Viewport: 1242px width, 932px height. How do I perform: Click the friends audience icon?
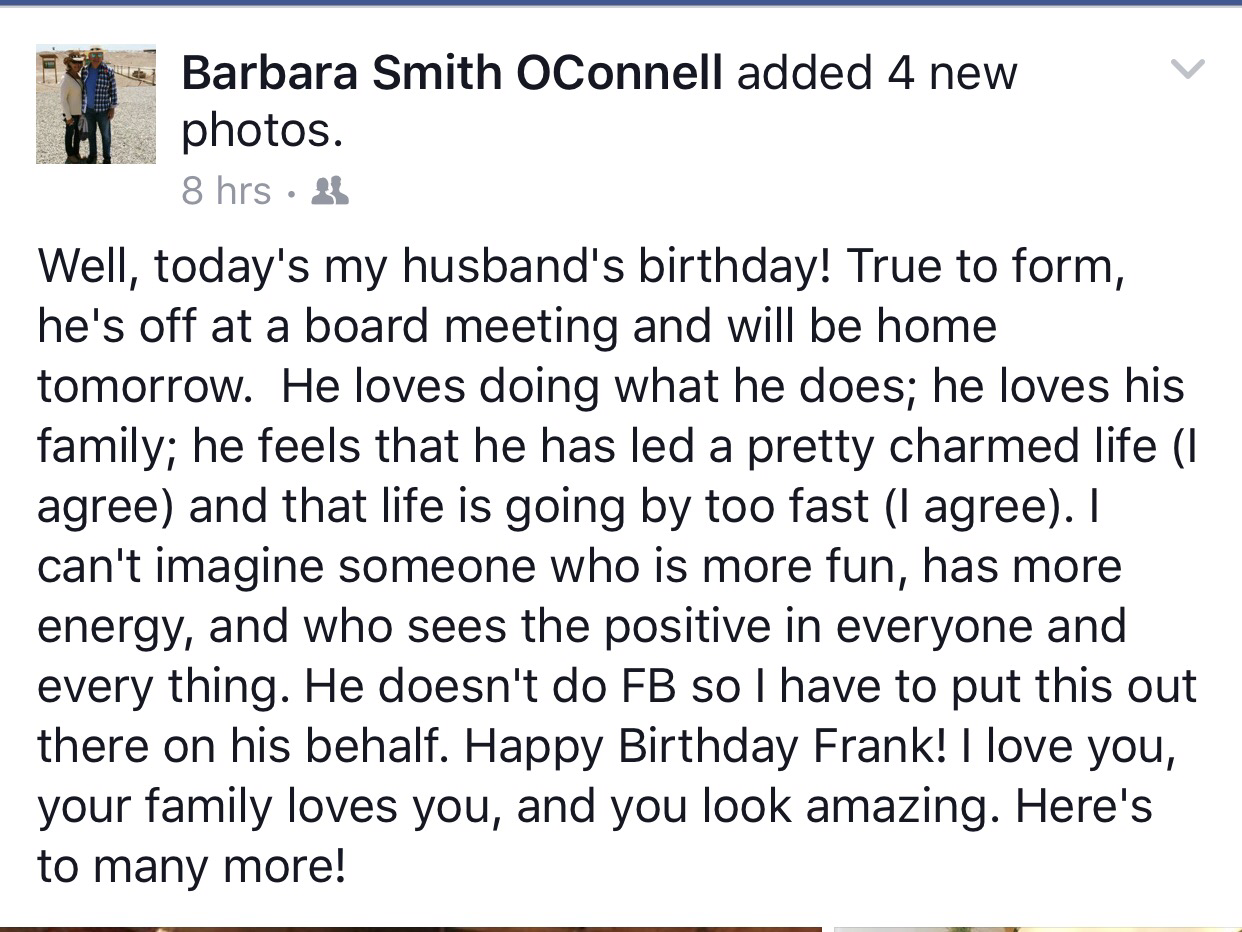(x=330, y=190)
